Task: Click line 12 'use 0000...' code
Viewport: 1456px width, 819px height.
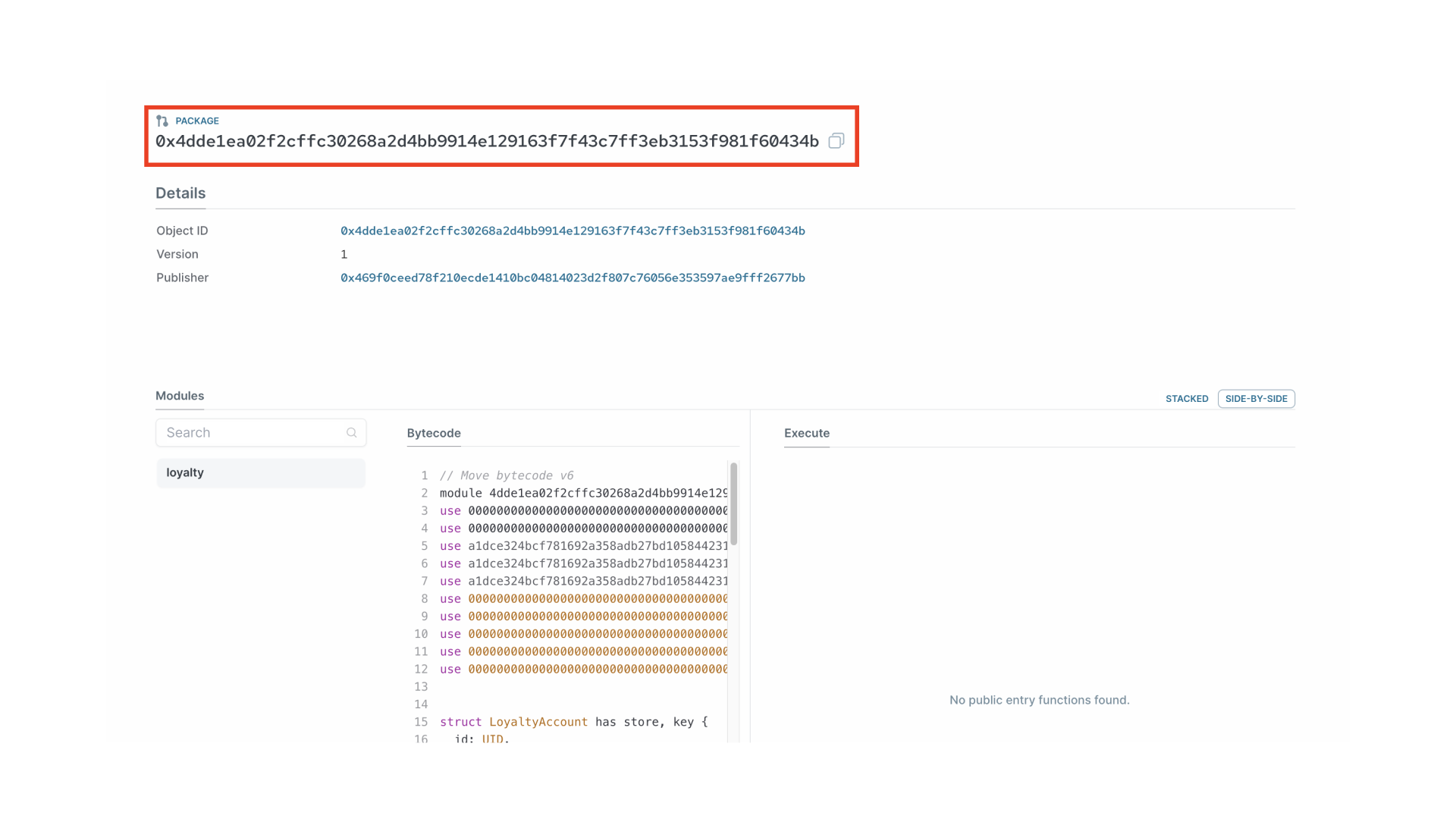Action: point(583,670)
